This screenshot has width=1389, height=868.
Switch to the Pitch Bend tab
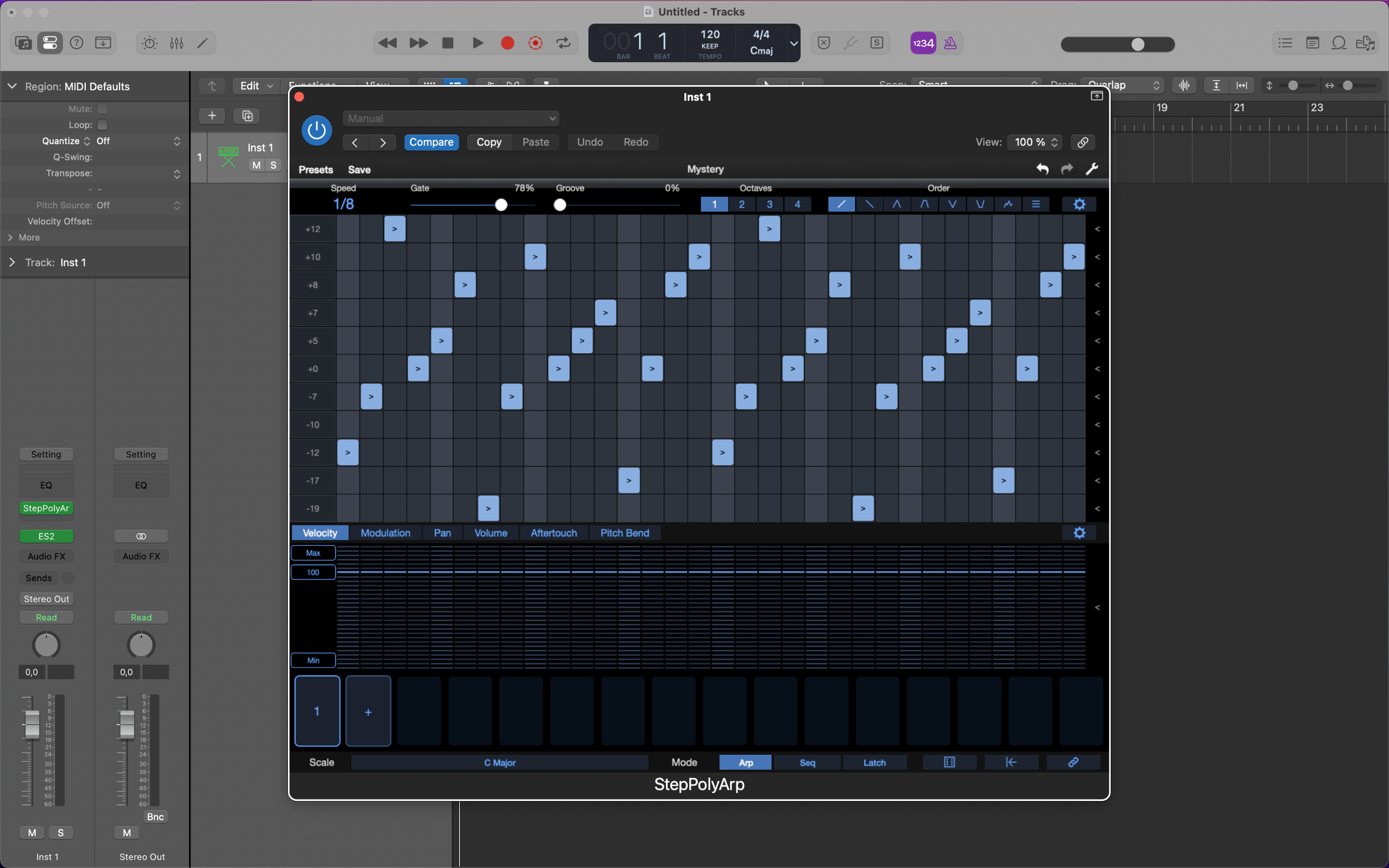pos(625,533)
